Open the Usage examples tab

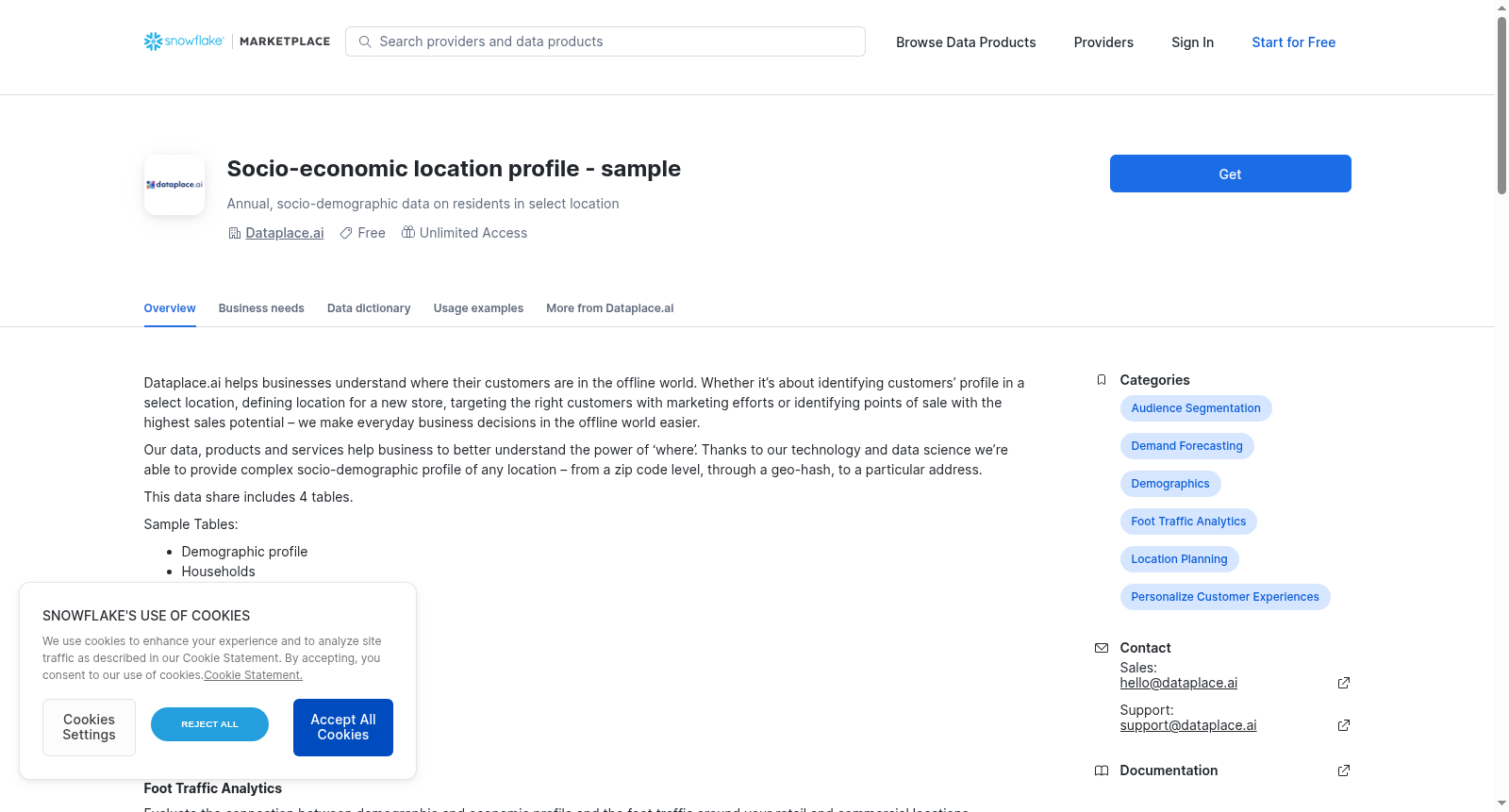[x=478, y=308]
